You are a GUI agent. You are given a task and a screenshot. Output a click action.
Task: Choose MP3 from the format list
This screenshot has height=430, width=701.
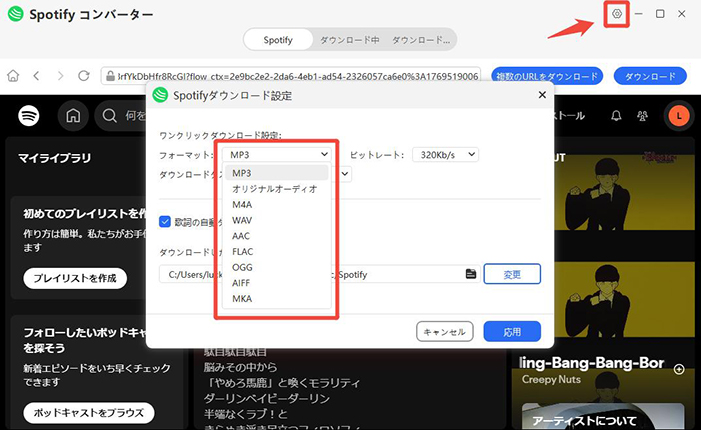[x=277, y=173]
